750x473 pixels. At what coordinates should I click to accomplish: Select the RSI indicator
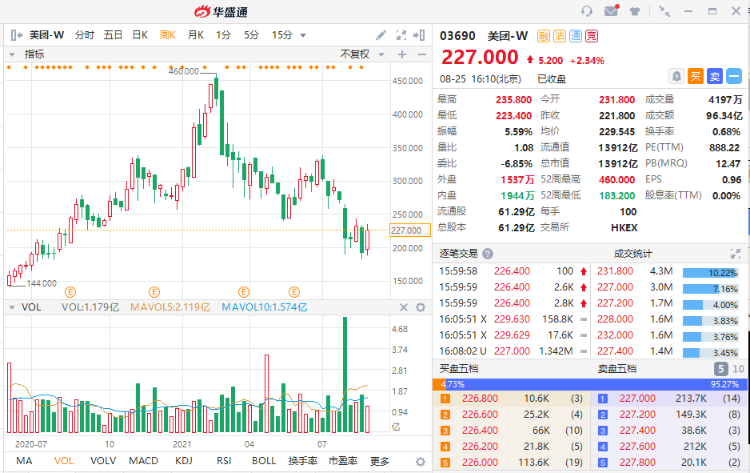point(224,461)
